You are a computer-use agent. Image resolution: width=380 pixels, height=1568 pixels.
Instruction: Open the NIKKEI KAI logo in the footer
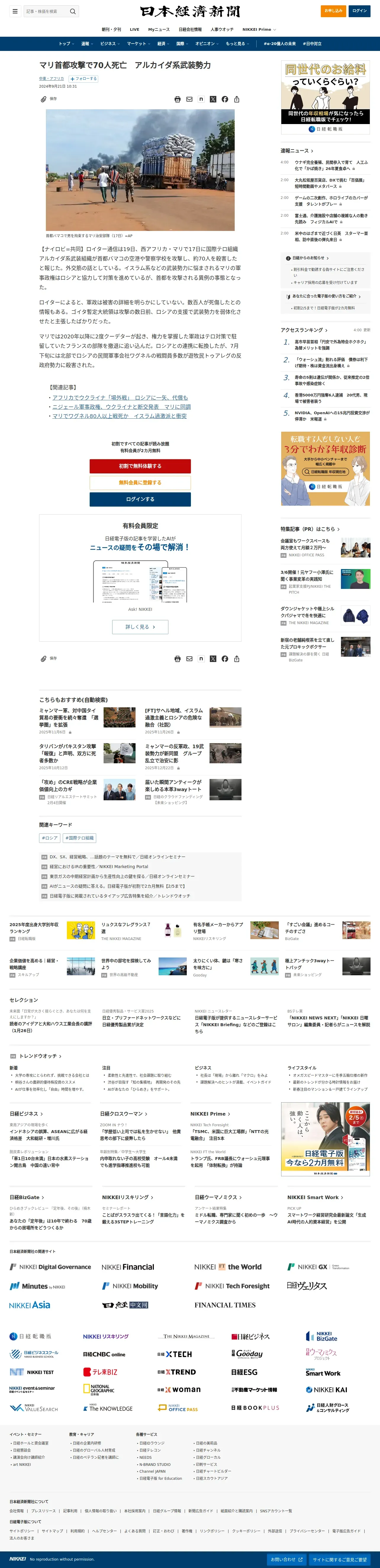[x=326, y=1390]
